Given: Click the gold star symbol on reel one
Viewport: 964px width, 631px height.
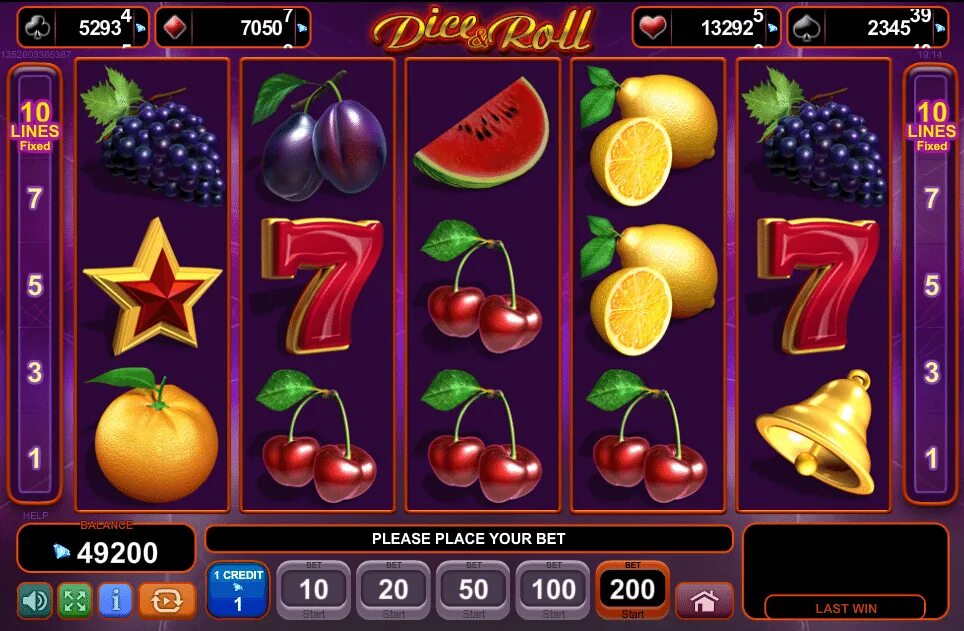Looking at the screenshot, I should pos(152,286).
